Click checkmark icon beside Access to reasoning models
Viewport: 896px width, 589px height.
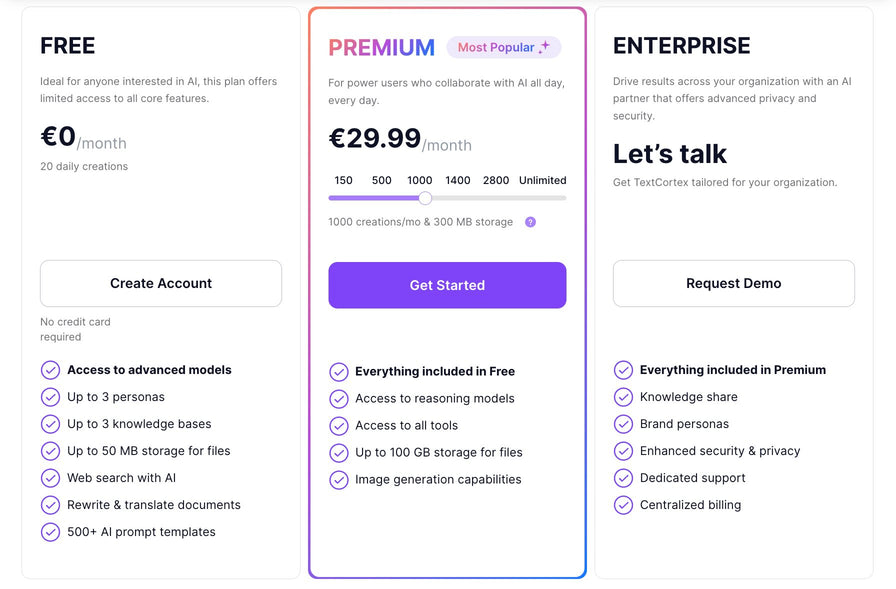tap(339, 398)
